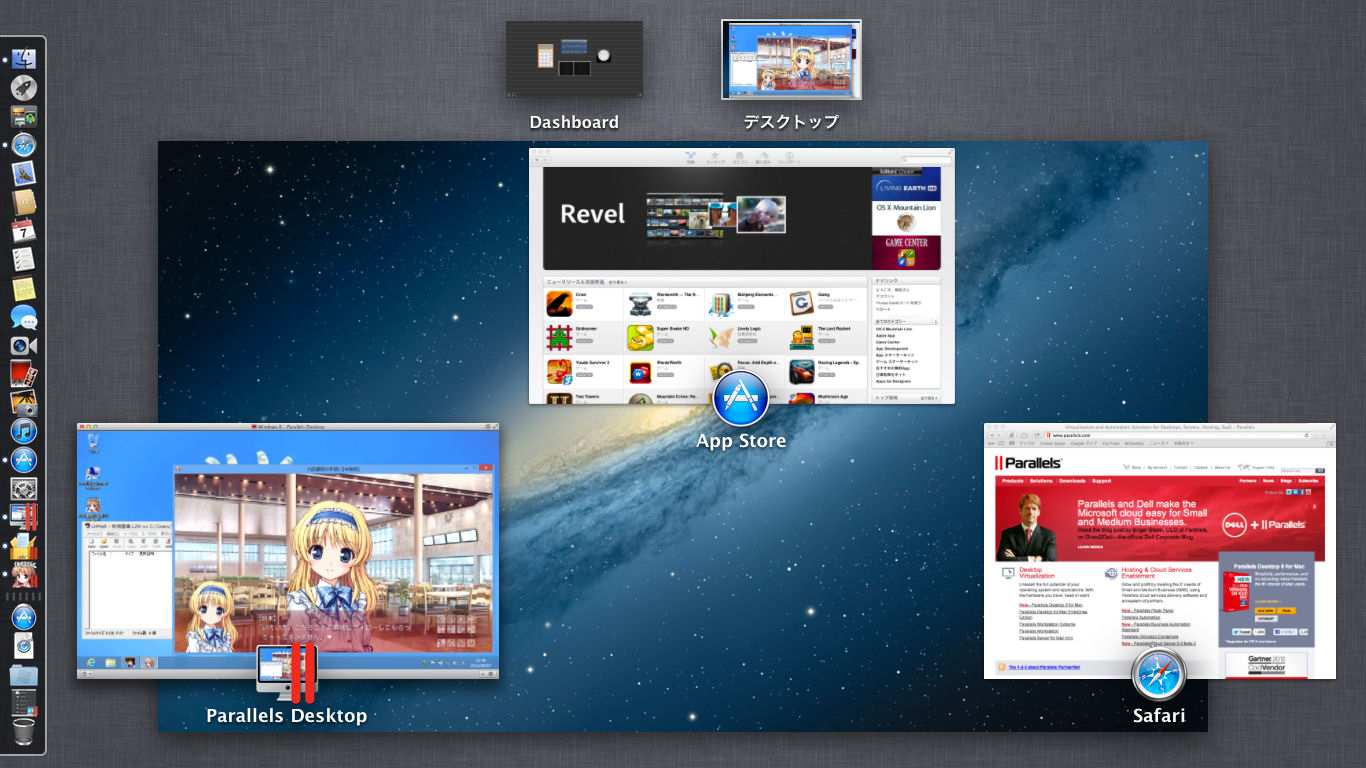
Task: Open Mail stamp icon in the Dock
Action: pos(24,174)
